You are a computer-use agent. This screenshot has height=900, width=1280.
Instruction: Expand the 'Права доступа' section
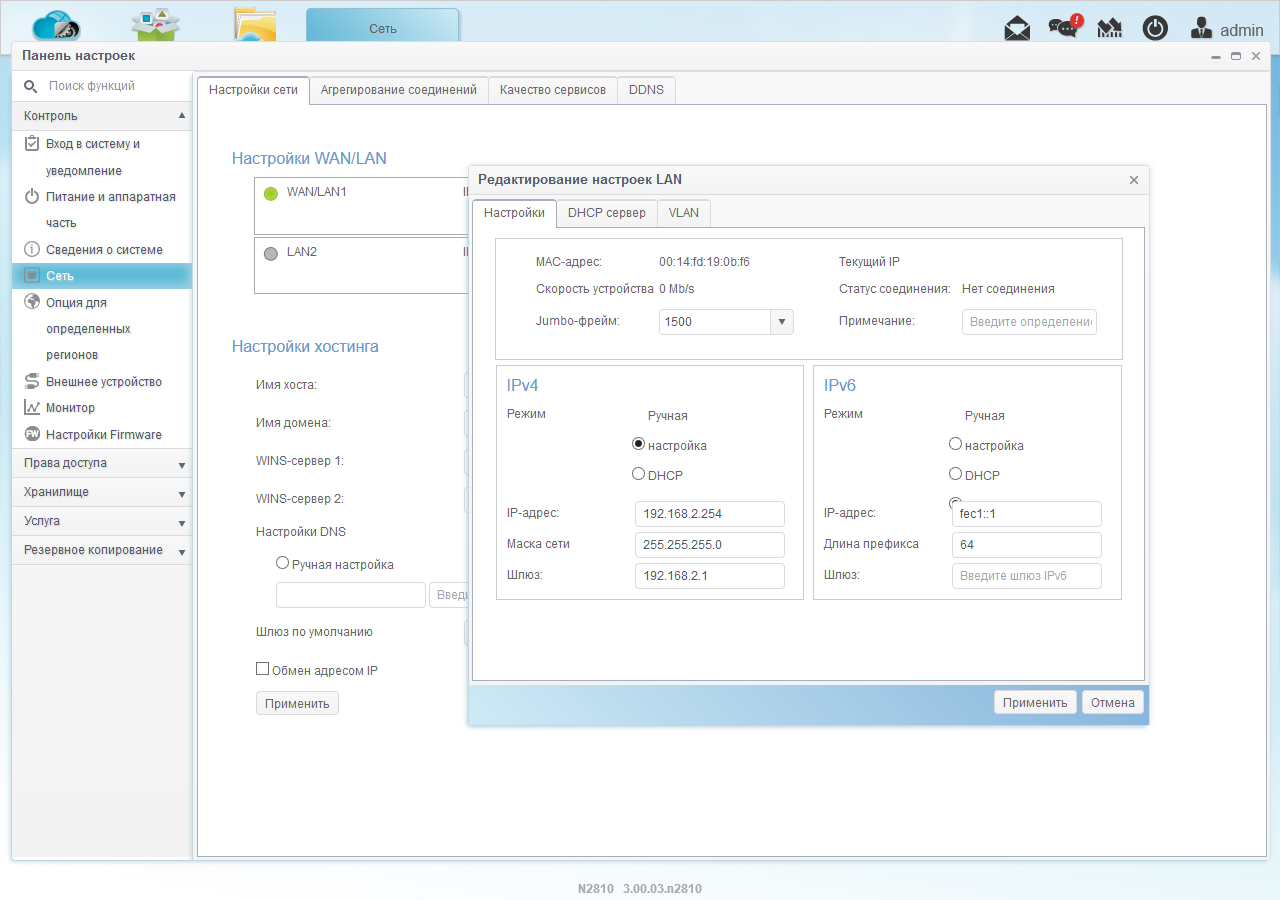click(101, 463)
